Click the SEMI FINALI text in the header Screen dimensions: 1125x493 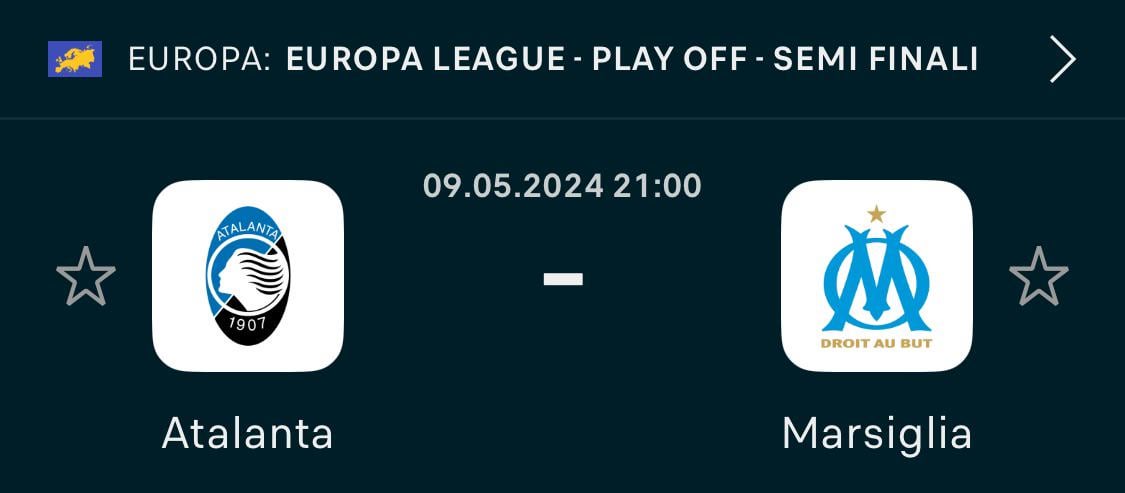(x=876, y=60)
